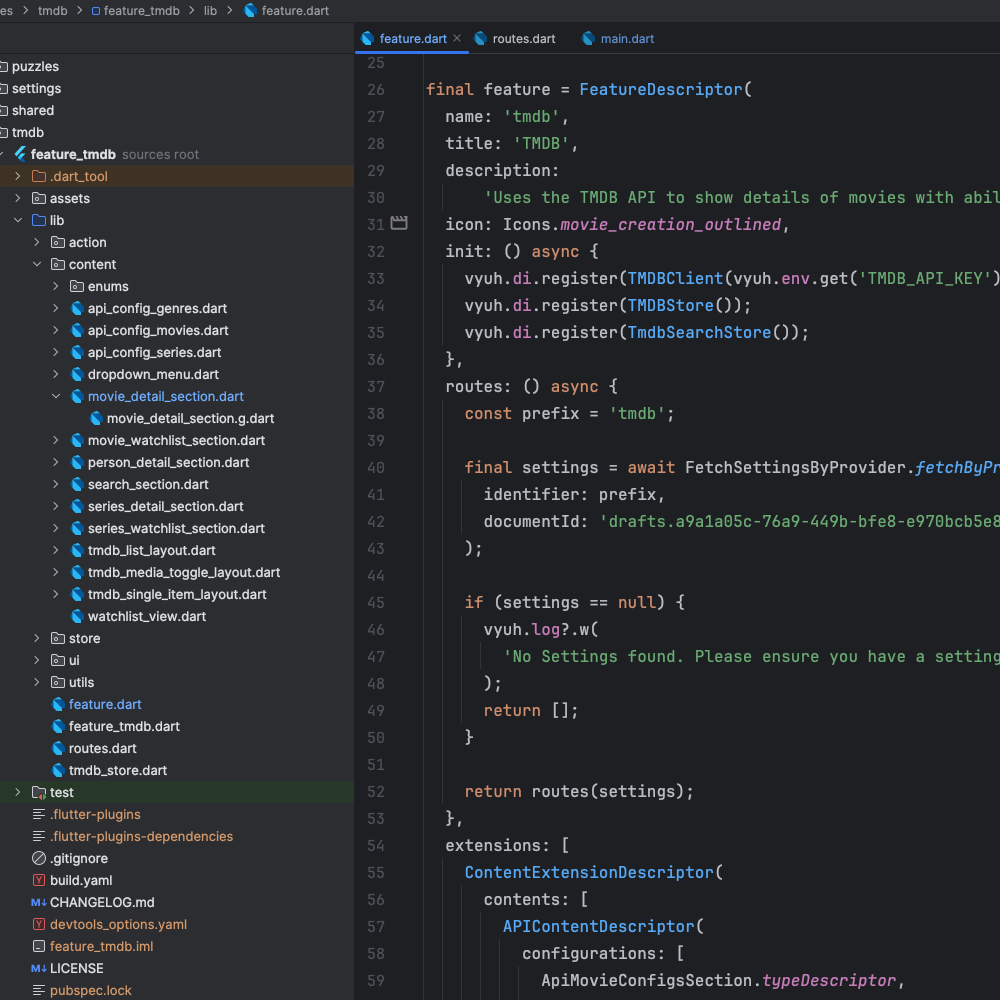
Task: Click the lock file icon next to pubspec.lock
Action: (x=37, y=990)
